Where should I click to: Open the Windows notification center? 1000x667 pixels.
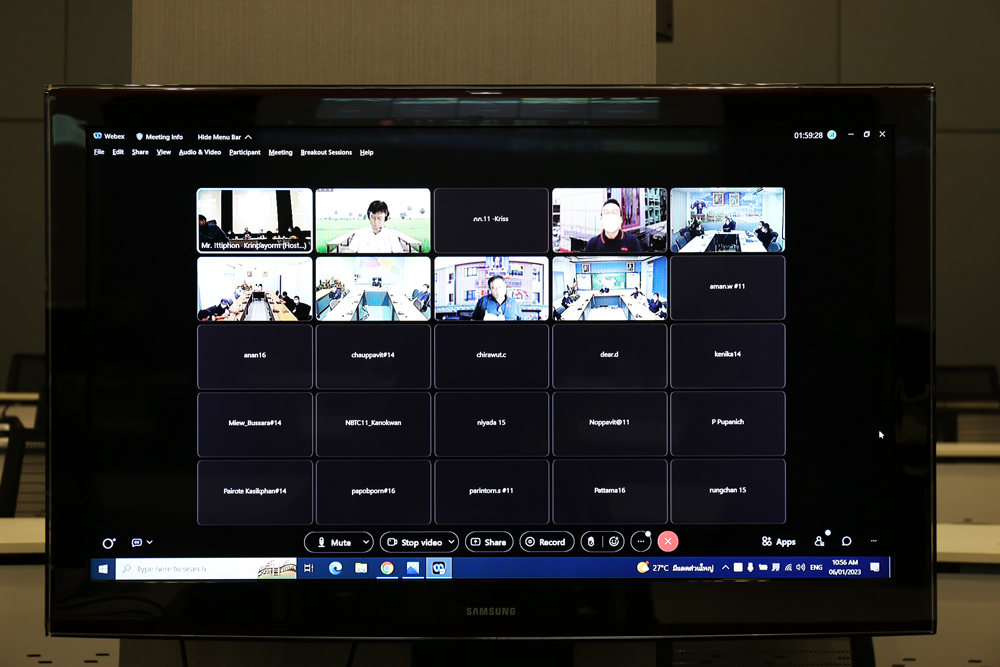(875, 567)
